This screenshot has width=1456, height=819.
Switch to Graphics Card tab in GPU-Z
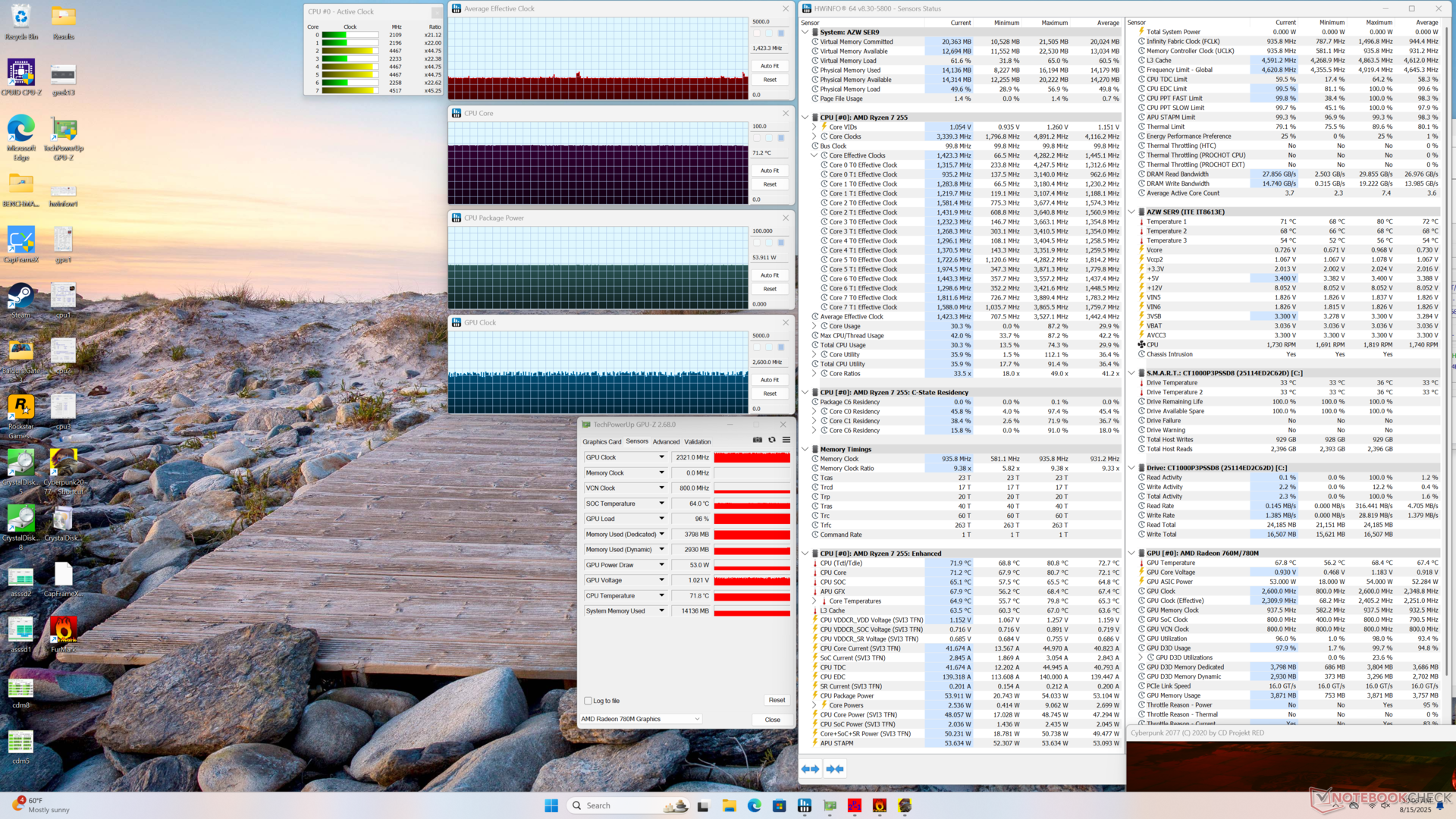tap(601, 441)
